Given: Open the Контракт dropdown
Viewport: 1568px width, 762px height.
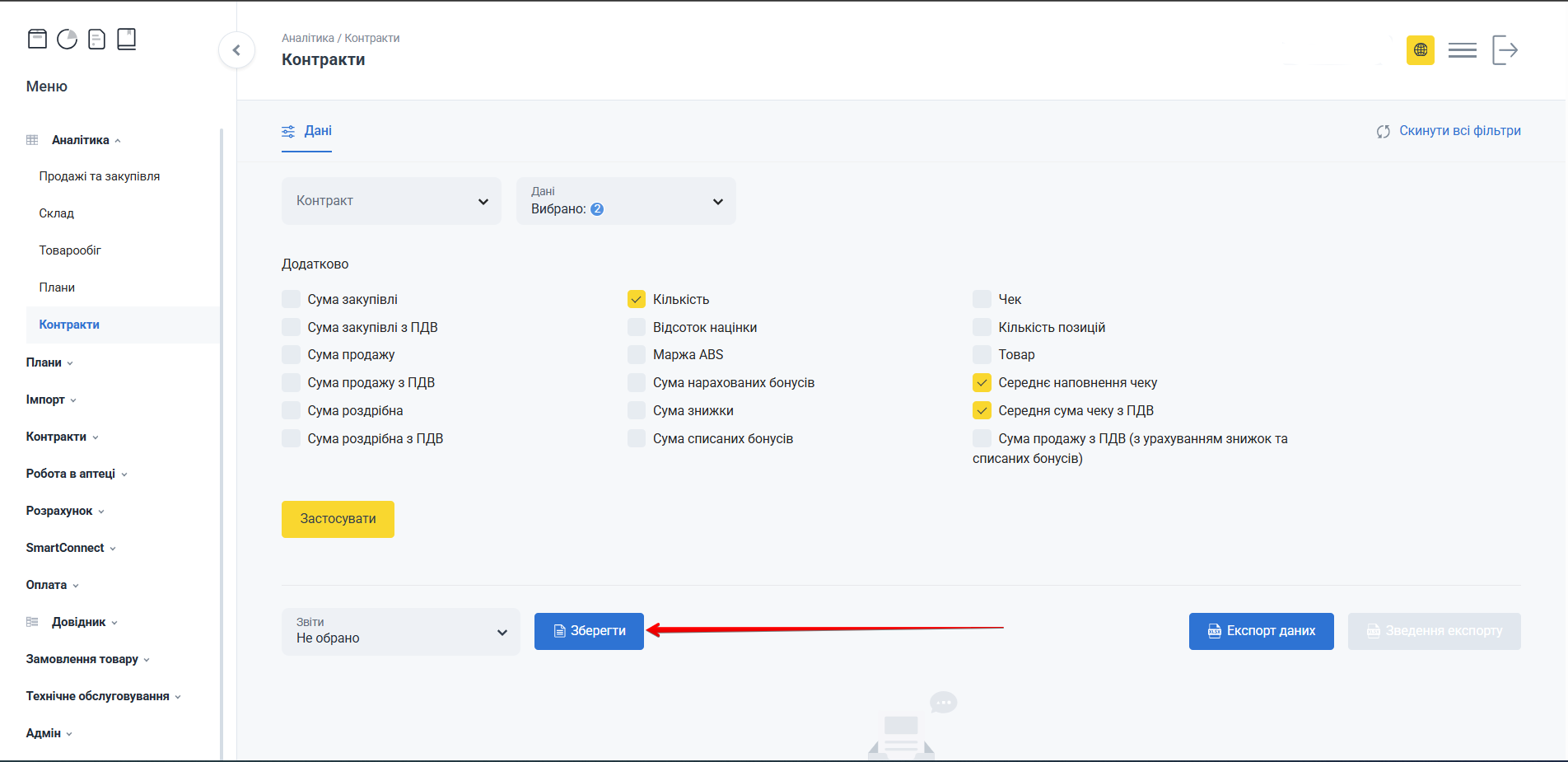Looking at the screenshot, I should point(391,201).
